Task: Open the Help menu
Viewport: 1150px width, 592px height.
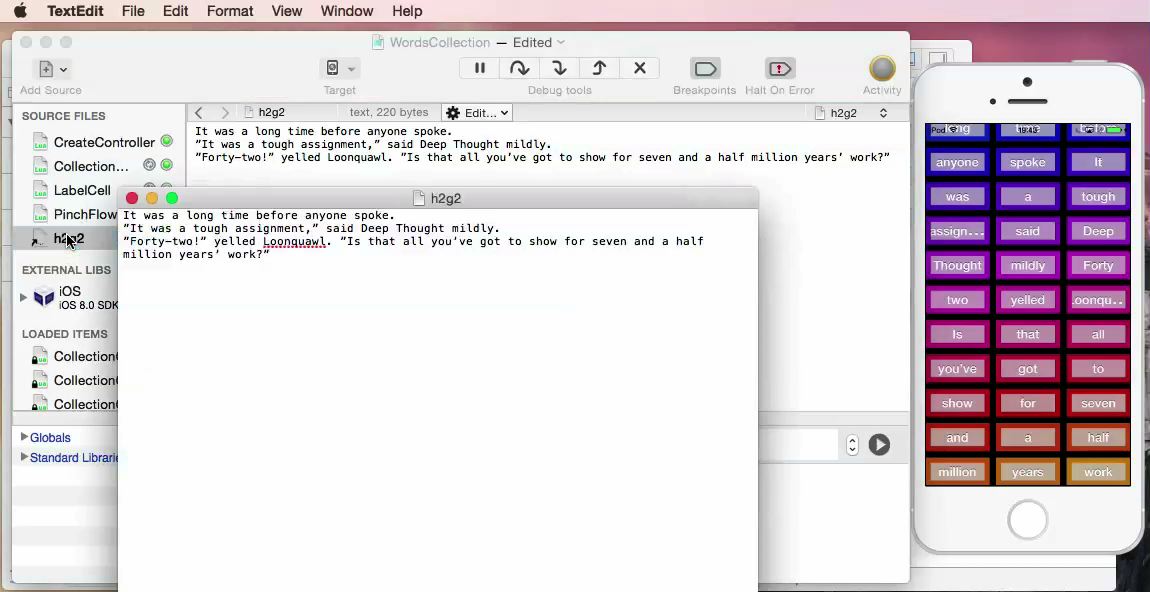Action: tap(407, 11)
